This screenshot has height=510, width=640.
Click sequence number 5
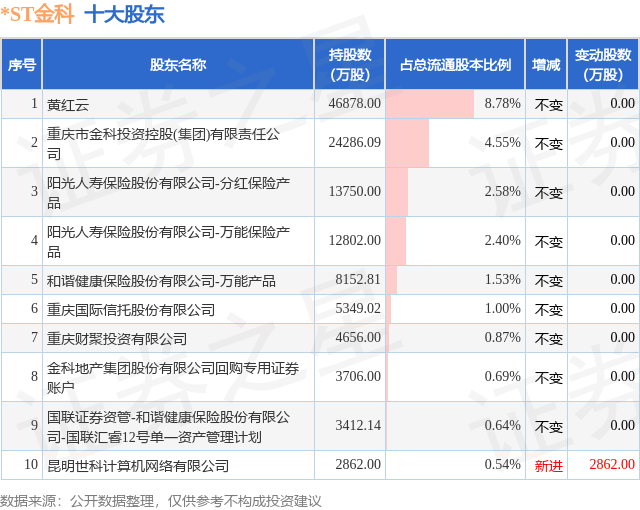[x=34, y=279]
